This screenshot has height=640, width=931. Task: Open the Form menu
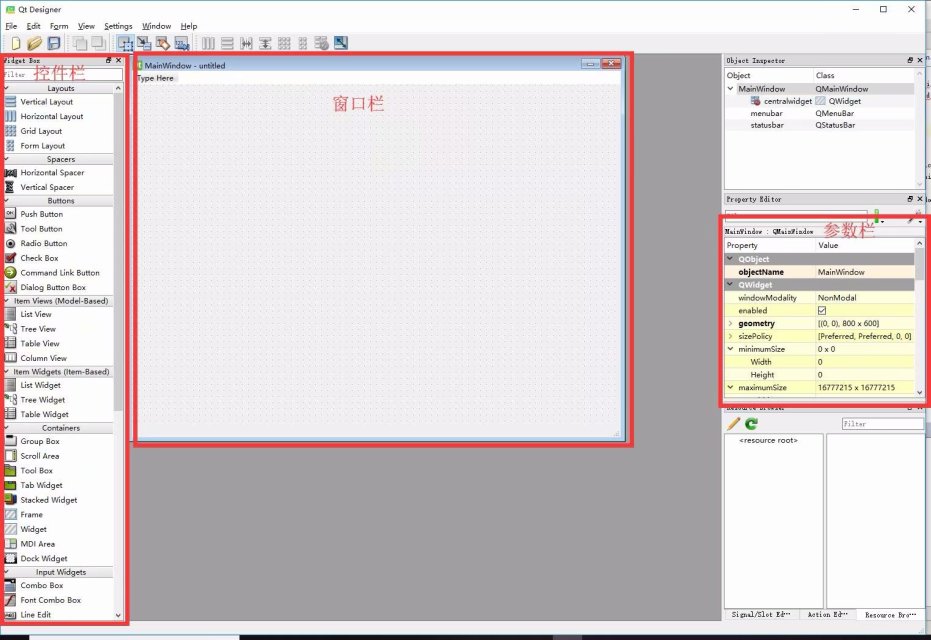tap(60, 26)
